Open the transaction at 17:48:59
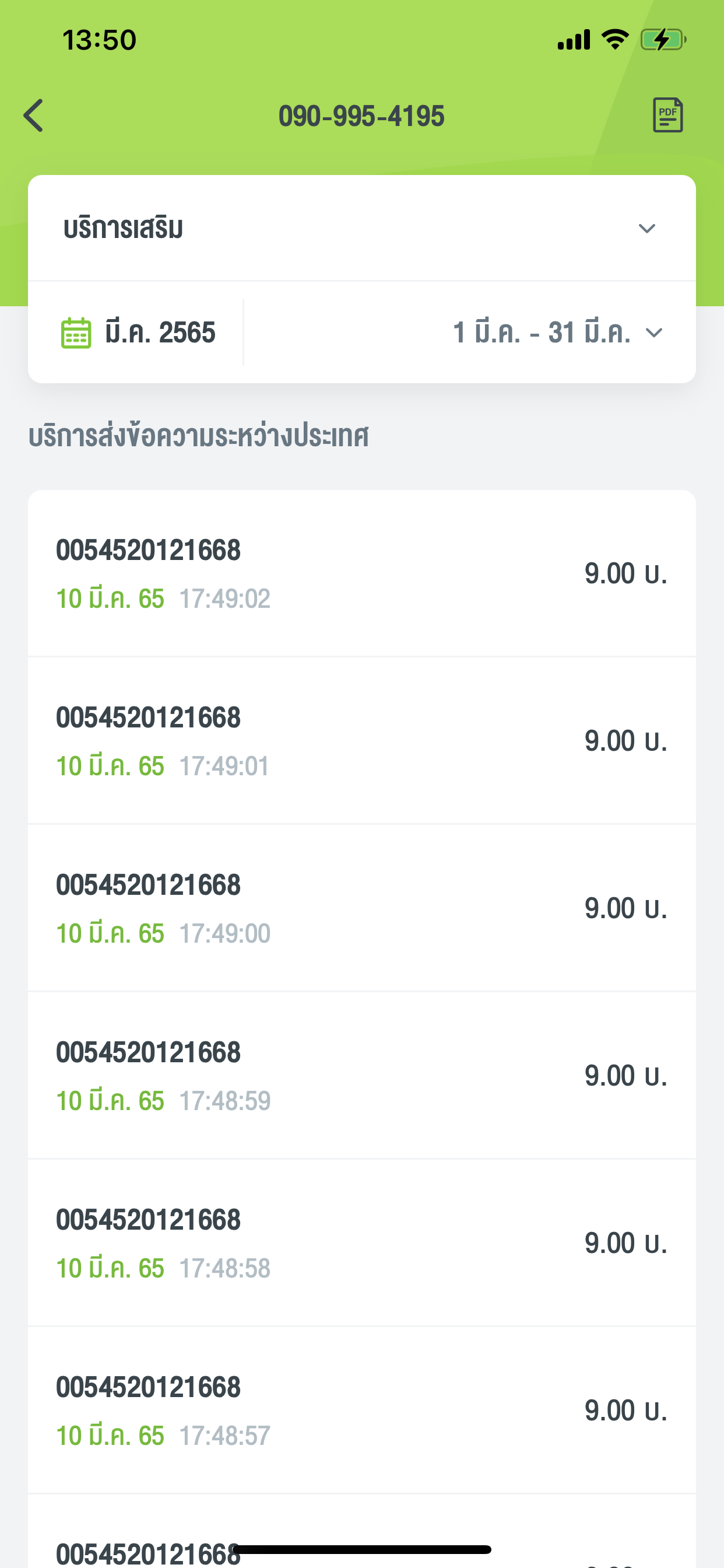Image resolution: width=724 pixels, height=1568 pixels. (361, 1076)
